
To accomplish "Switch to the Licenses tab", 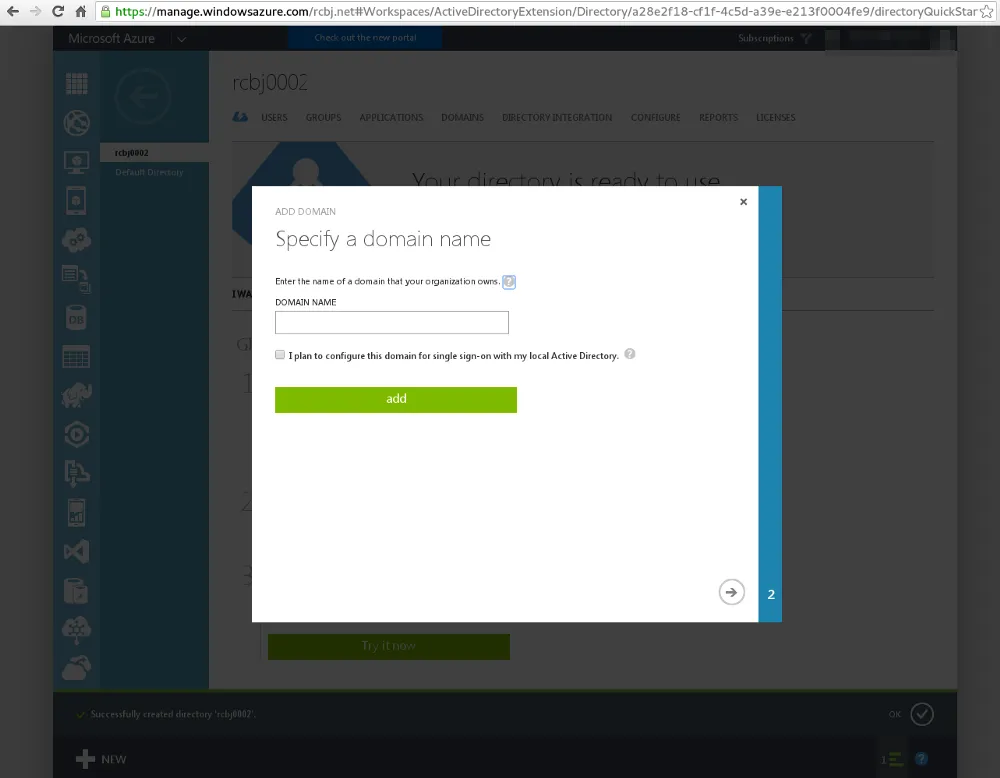I will [776, 117].
